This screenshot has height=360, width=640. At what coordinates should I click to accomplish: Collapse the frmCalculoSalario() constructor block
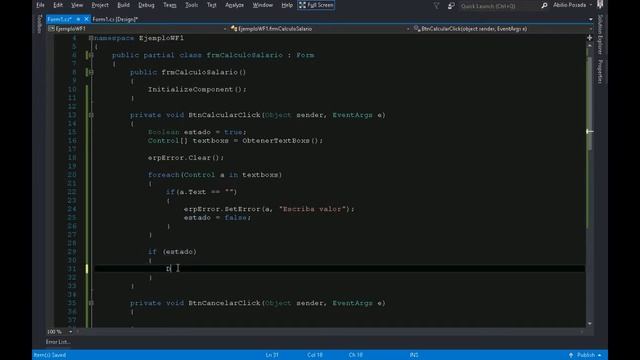pos(91,72)
